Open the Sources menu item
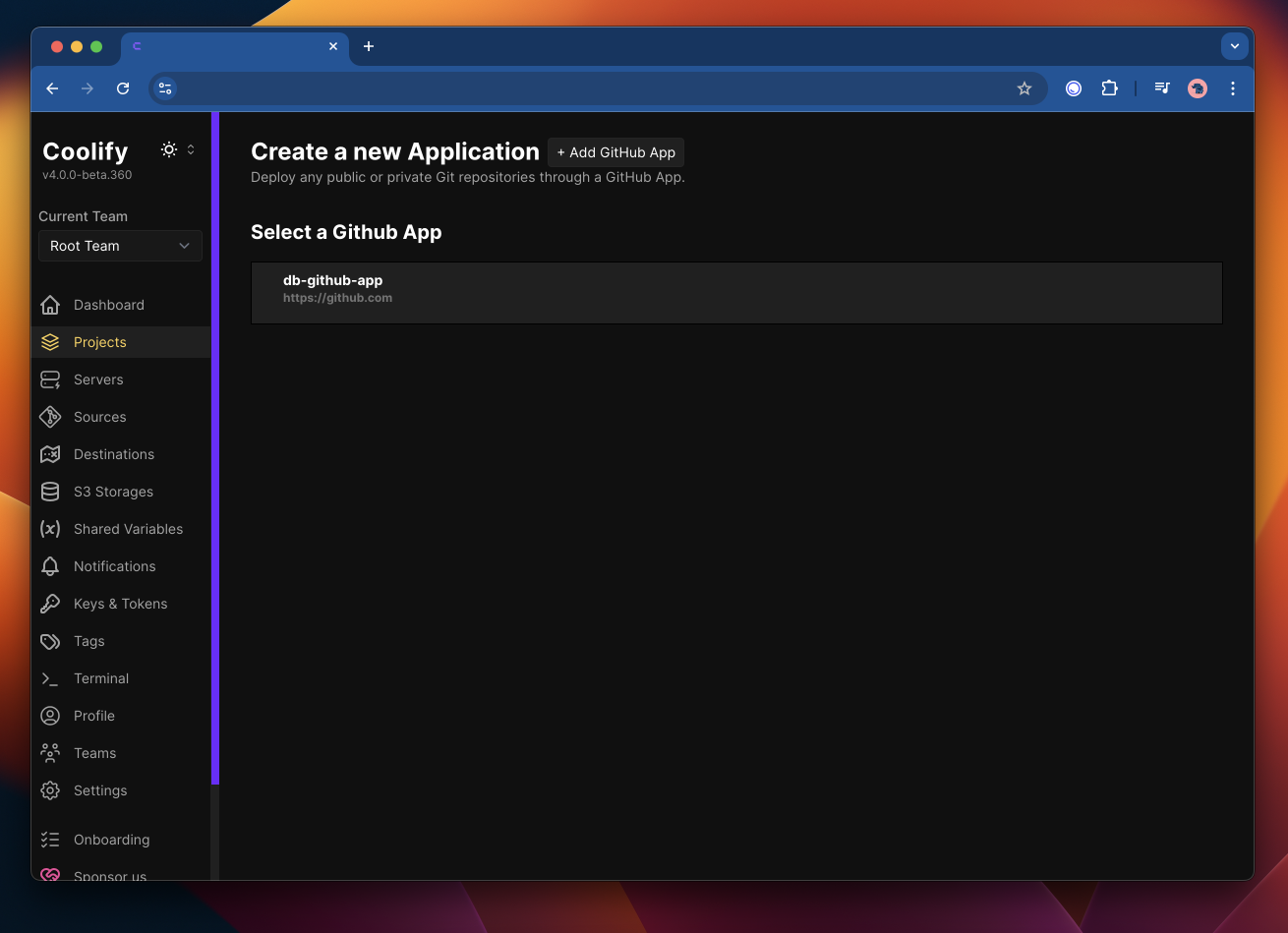Screen dimensions: 1288x933 pyautogui.click(x=120, y=417)
